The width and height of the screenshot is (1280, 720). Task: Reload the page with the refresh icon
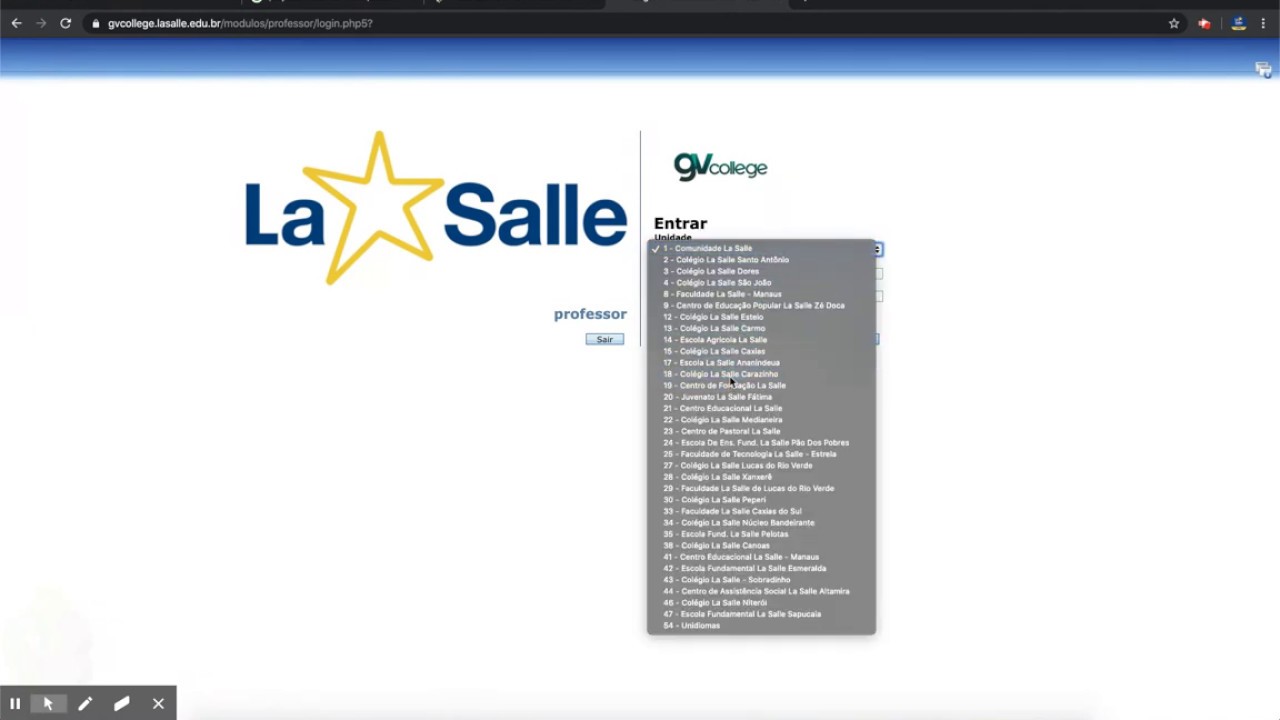[66, 23]
